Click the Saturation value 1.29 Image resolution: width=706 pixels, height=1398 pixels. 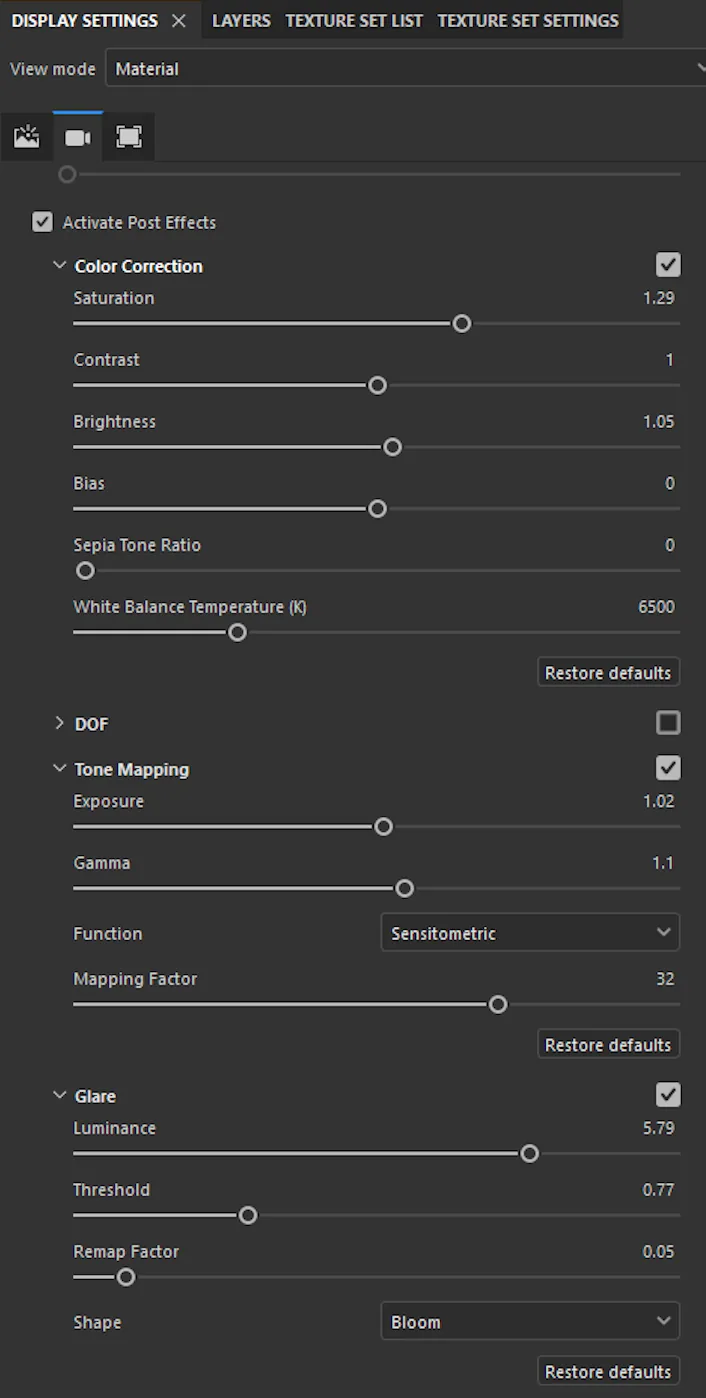click(x=659, y=298)
